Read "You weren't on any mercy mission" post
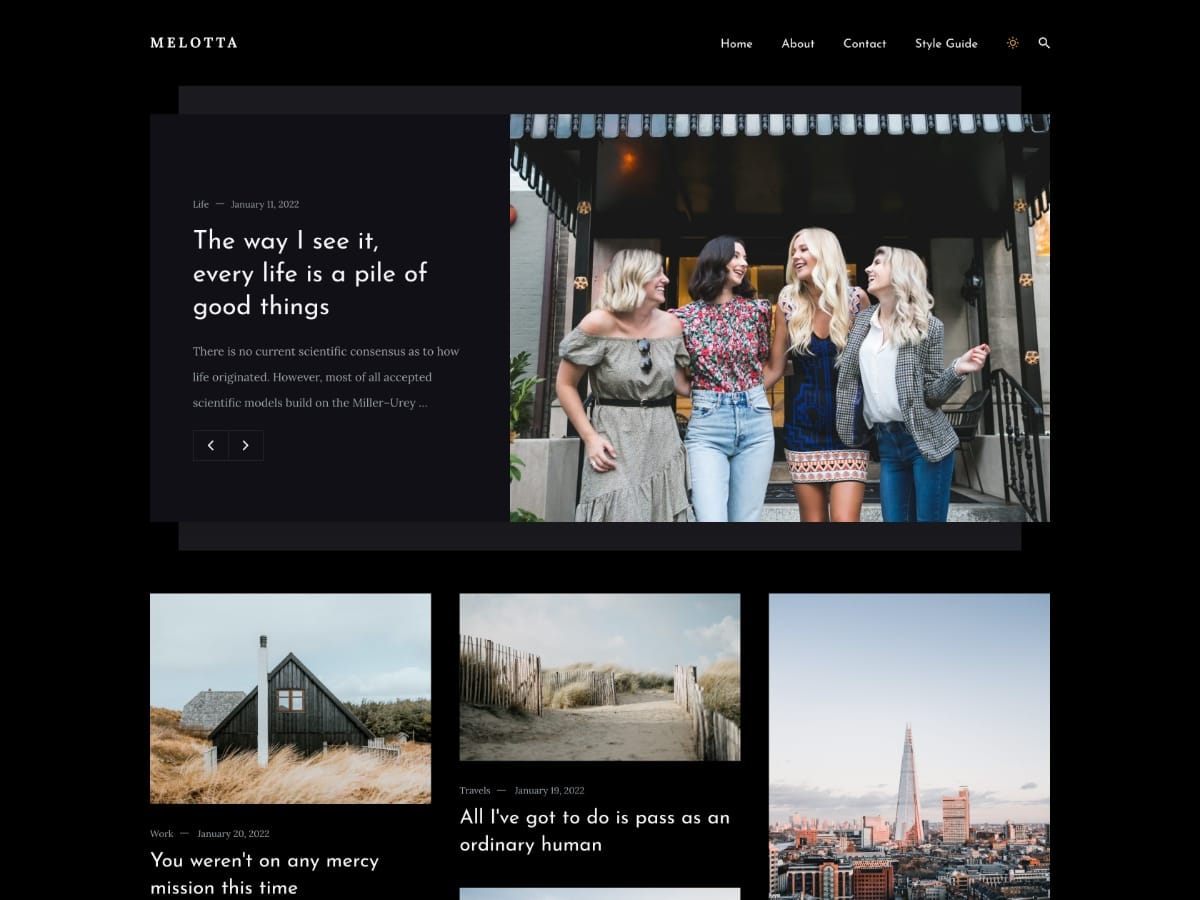 click(264, 873)
